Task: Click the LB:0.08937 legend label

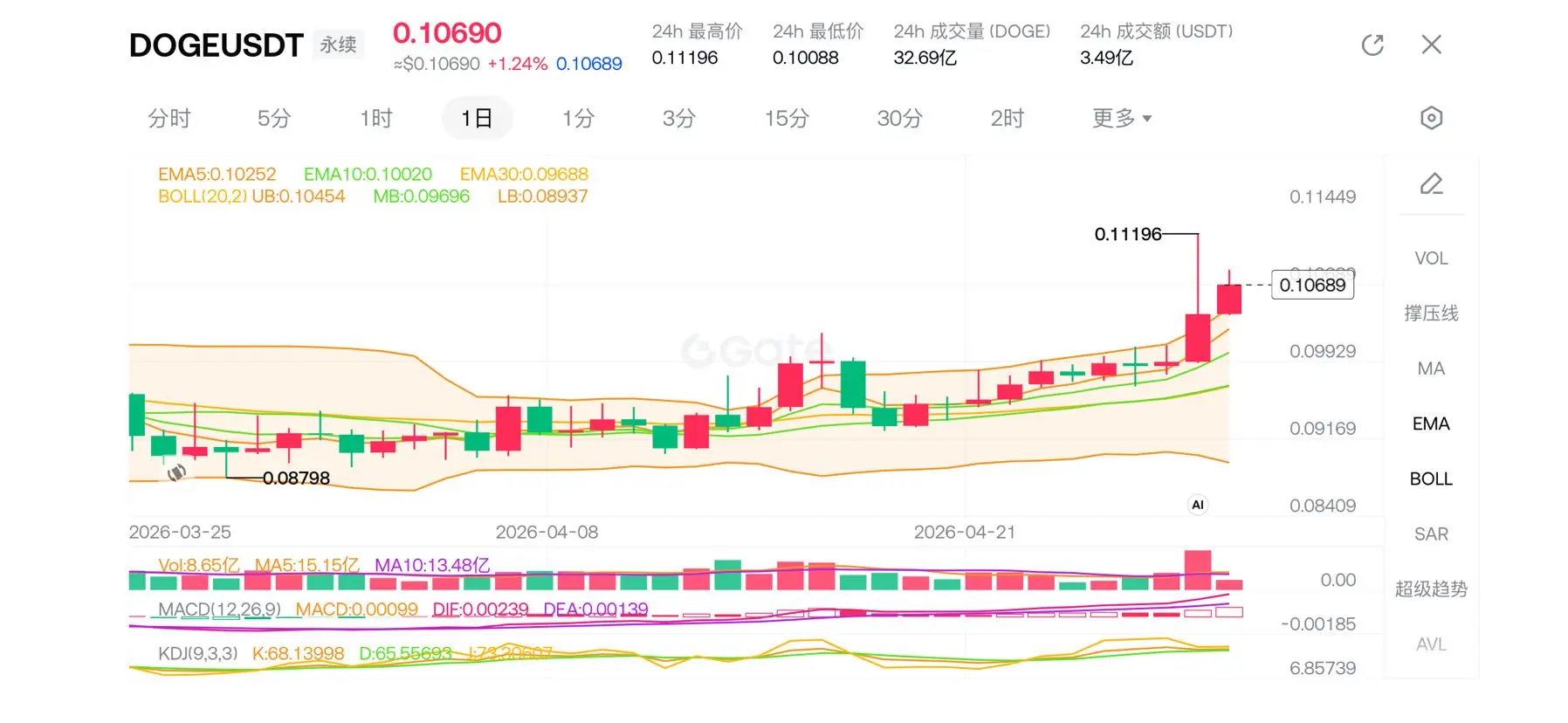Action: [542, 196]
